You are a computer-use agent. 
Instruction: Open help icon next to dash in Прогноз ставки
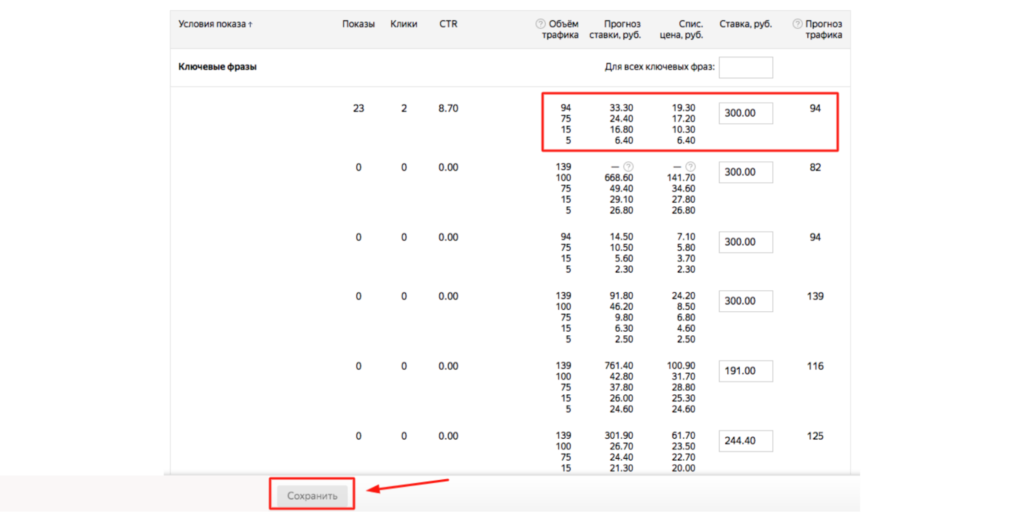(628, 167)
